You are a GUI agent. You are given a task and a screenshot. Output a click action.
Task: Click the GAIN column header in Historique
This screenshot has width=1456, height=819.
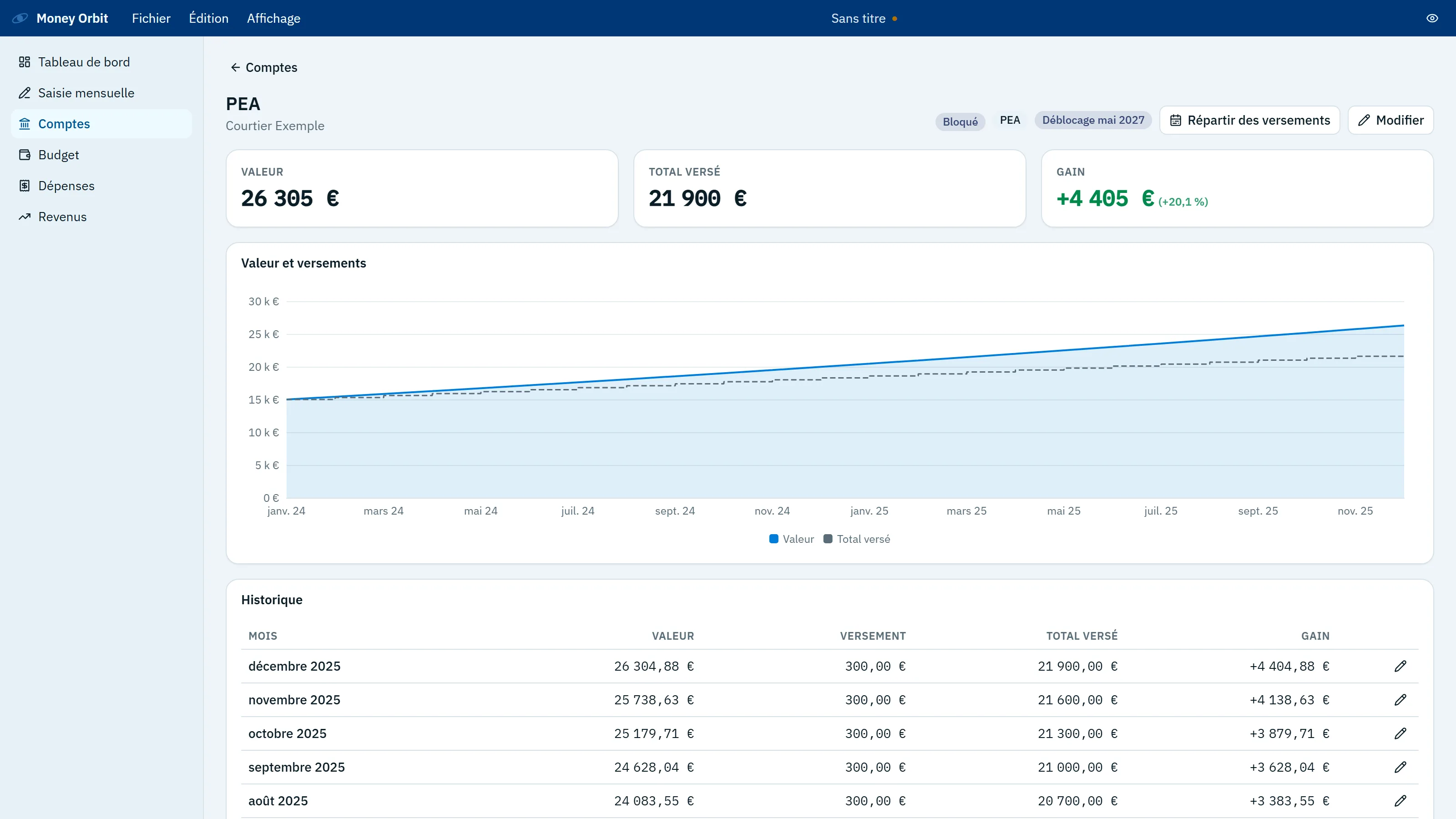coord(1315,636)
